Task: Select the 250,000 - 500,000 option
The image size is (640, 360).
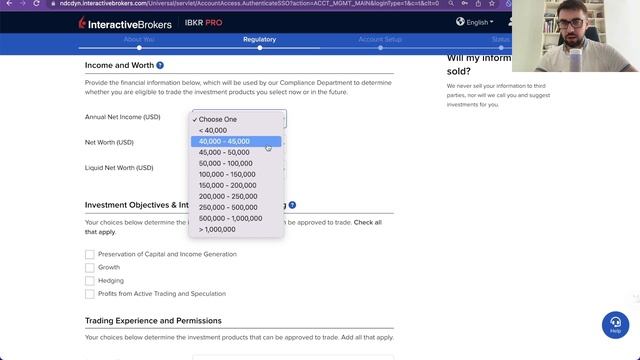Action: pos(236,207)
